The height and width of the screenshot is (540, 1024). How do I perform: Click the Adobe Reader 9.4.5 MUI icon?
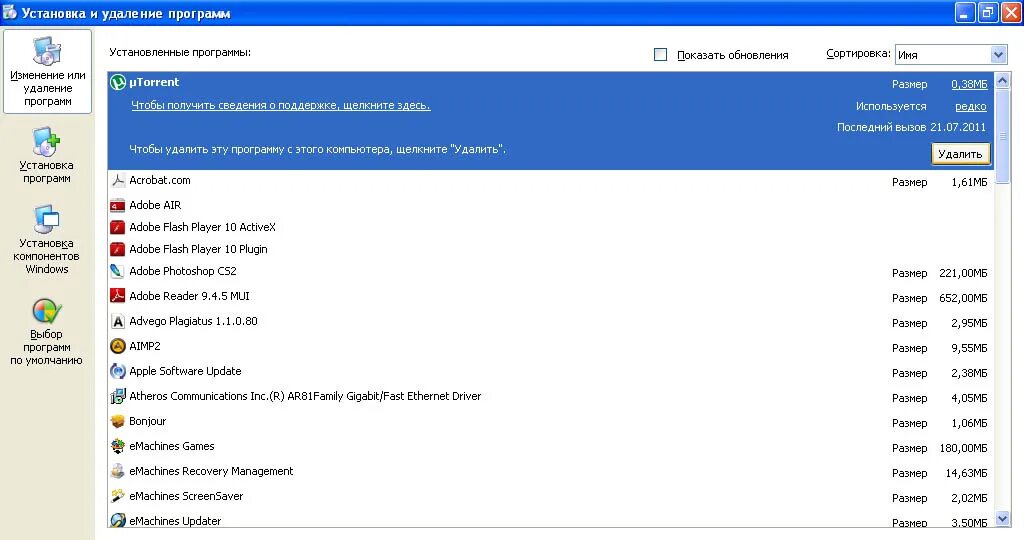pyautogui.click(x=118, y=296)
